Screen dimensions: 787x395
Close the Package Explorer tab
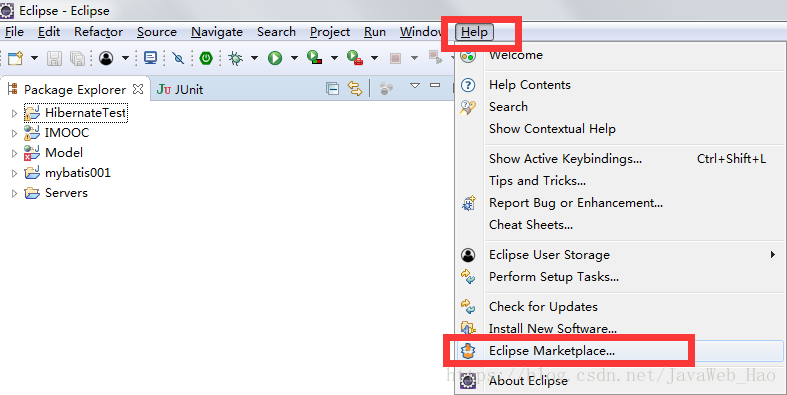[138, 89]
